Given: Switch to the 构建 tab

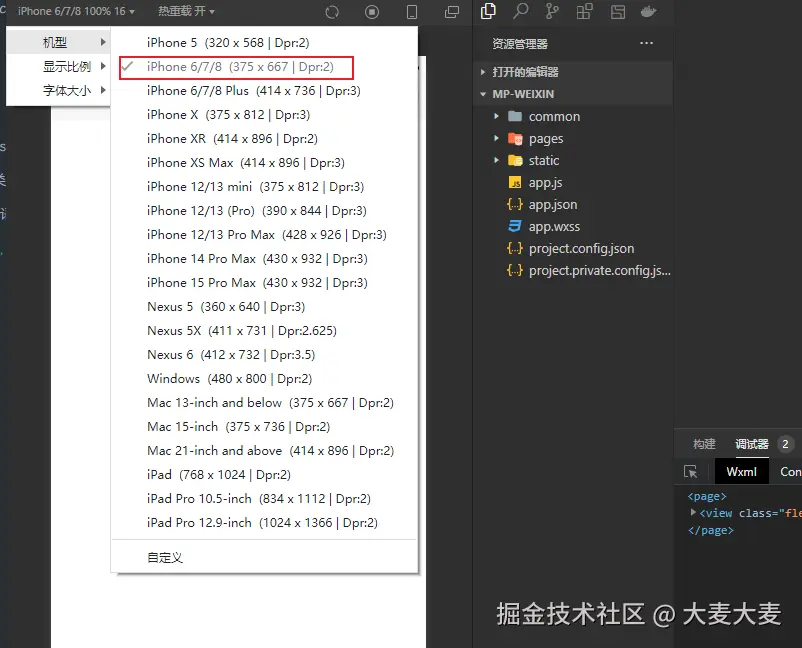Looking at the screenshot, I should pyautogui.click(x=704, y=444).
